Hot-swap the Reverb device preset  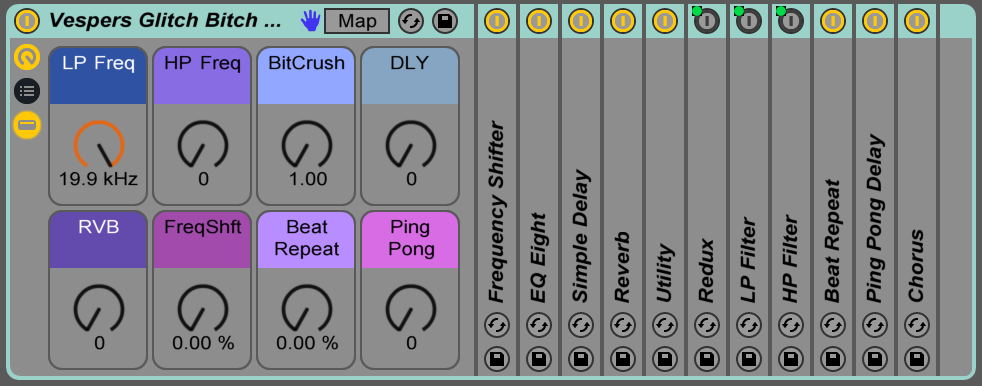(x=623, y=326)
